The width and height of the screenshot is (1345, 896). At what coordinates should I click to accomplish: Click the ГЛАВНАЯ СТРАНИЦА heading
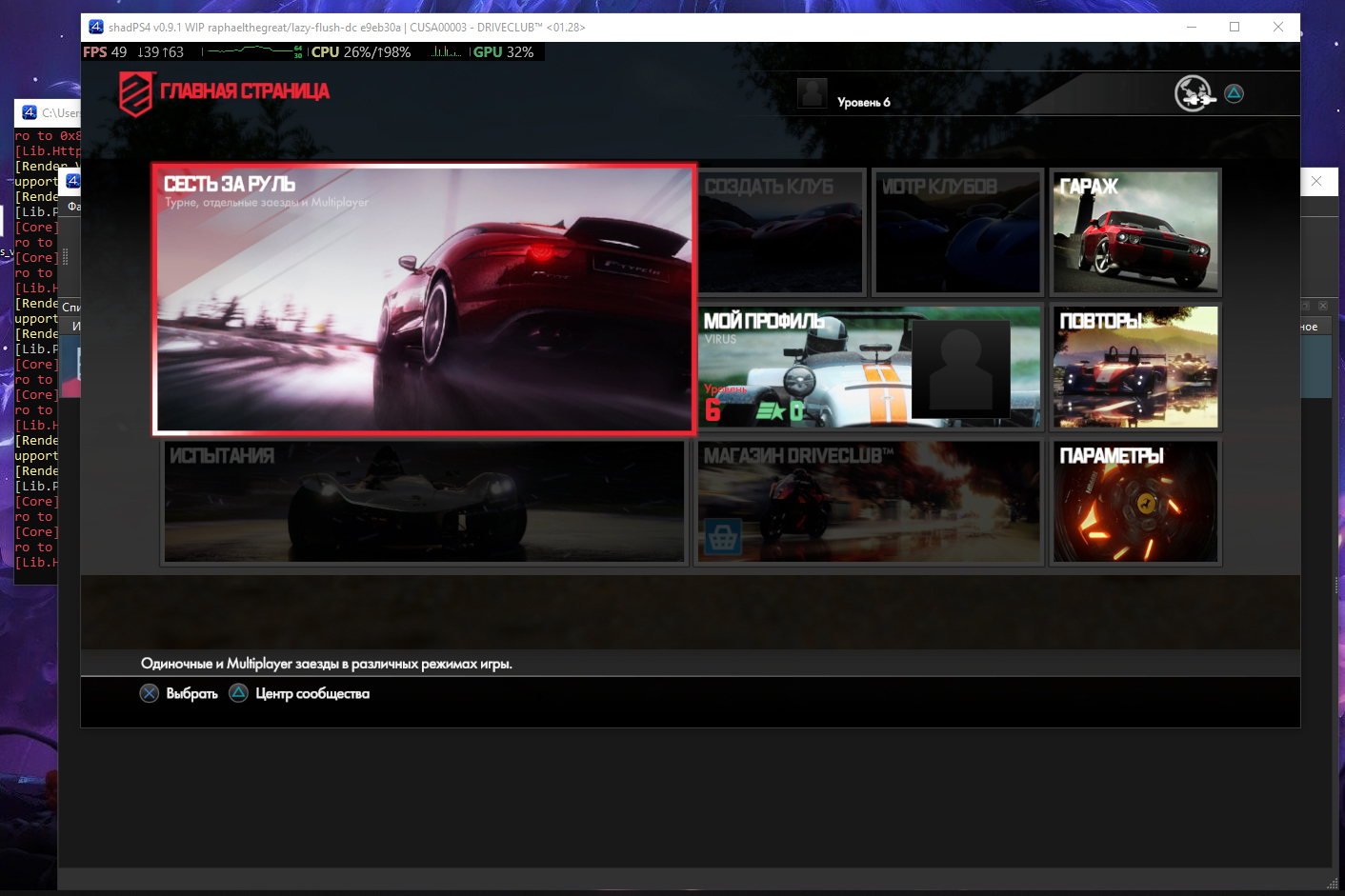coord(244,91)
